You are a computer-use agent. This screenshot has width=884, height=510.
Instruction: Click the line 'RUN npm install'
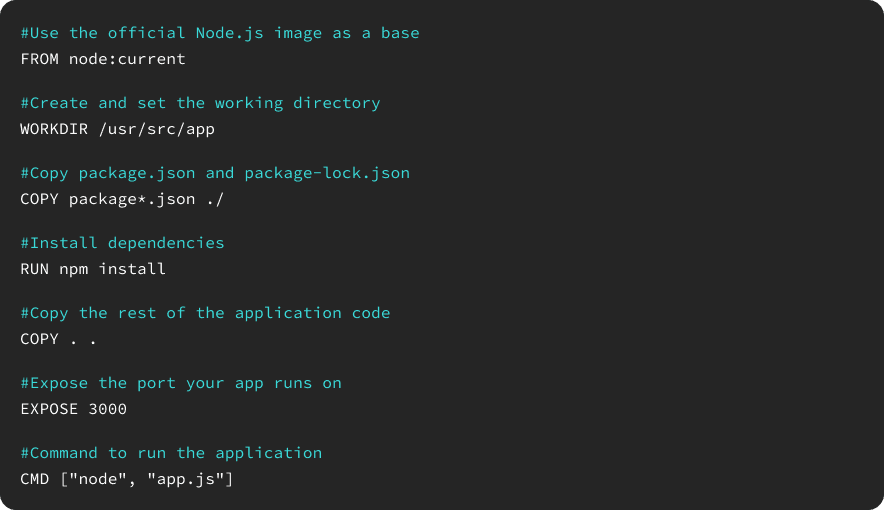(x=93, y=269)
